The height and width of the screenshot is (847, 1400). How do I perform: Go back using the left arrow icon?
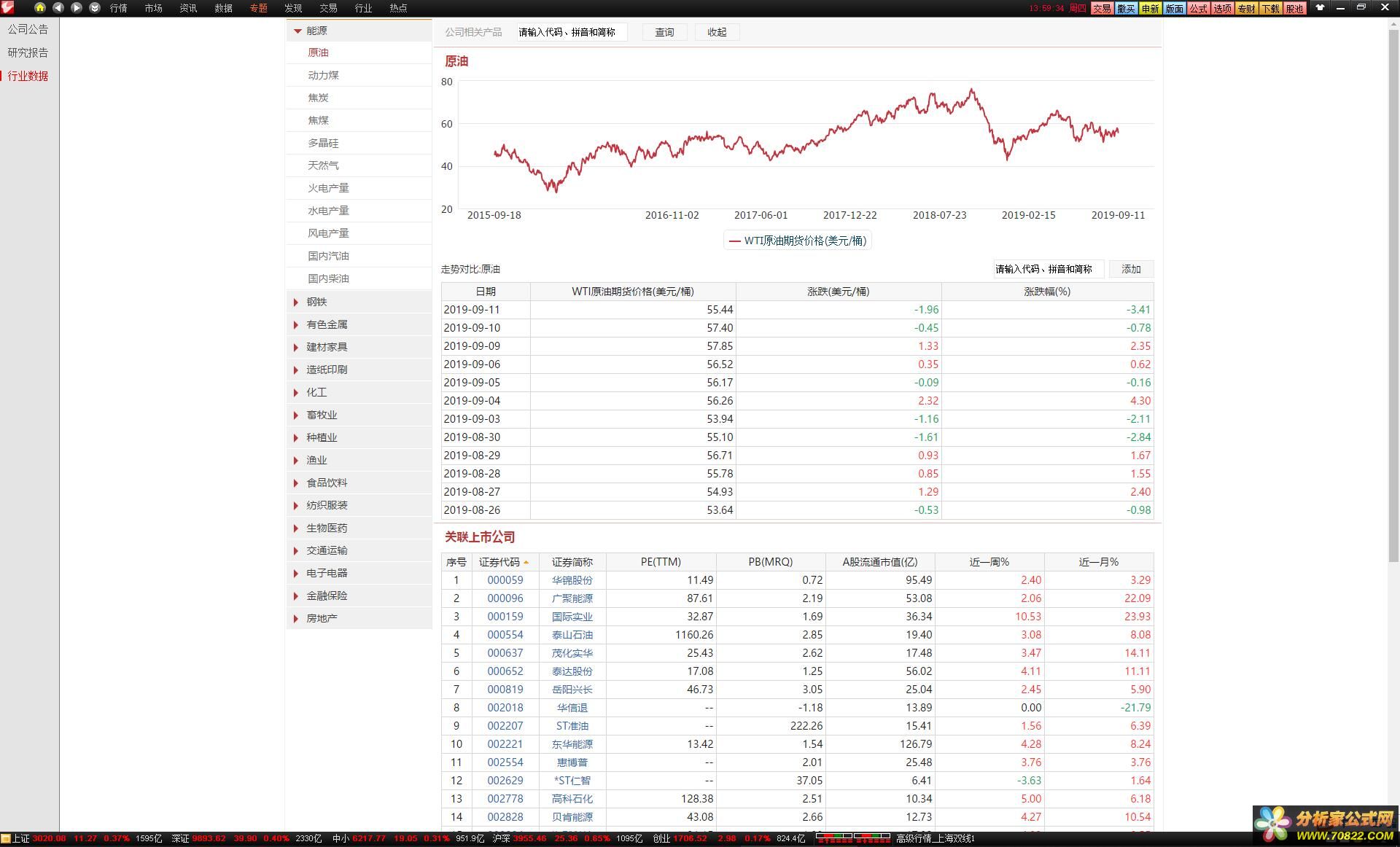coord(58,7)
